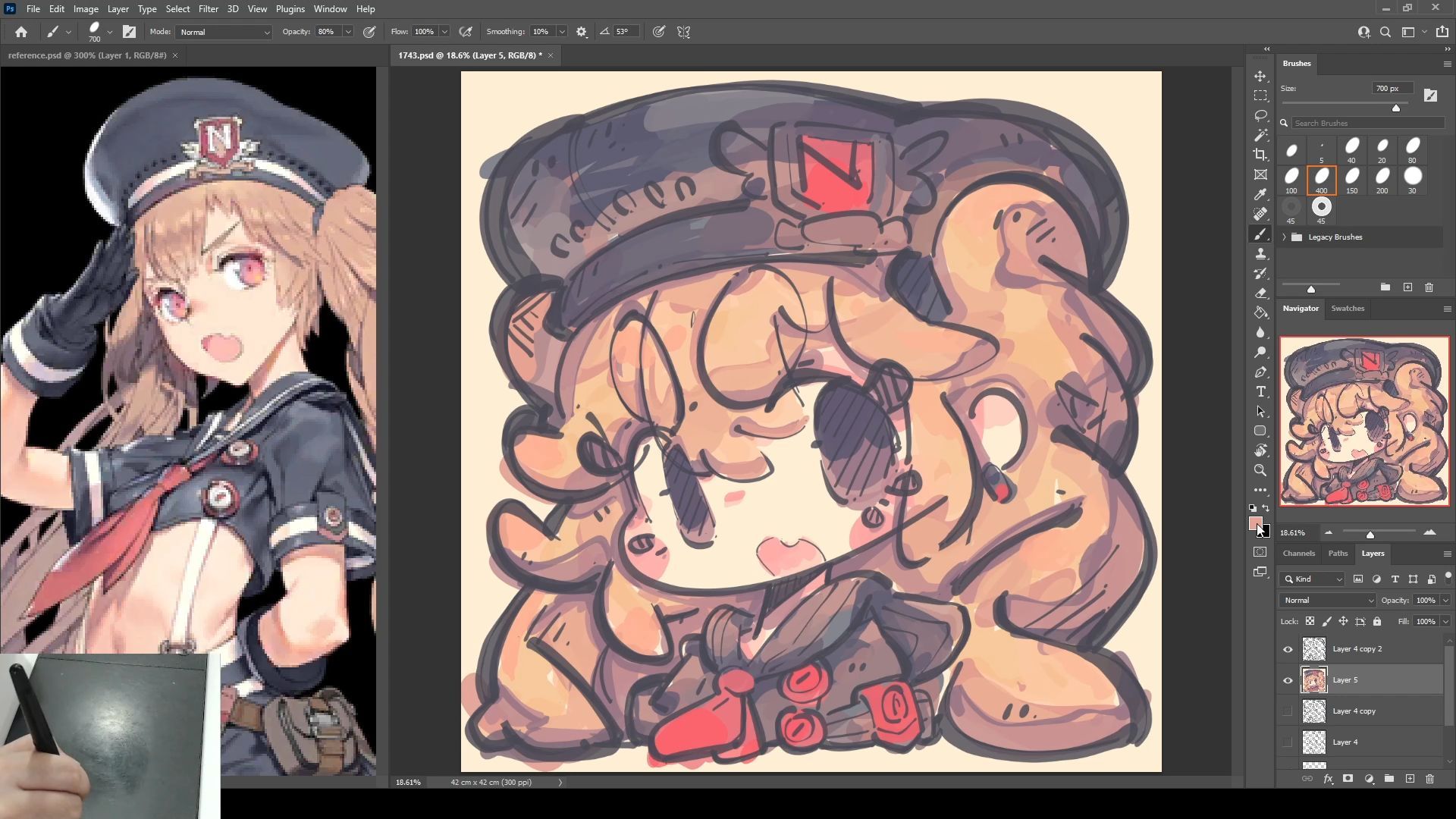
Task: Select the Rectangular Marquee tool
Action: [1260, 96]
